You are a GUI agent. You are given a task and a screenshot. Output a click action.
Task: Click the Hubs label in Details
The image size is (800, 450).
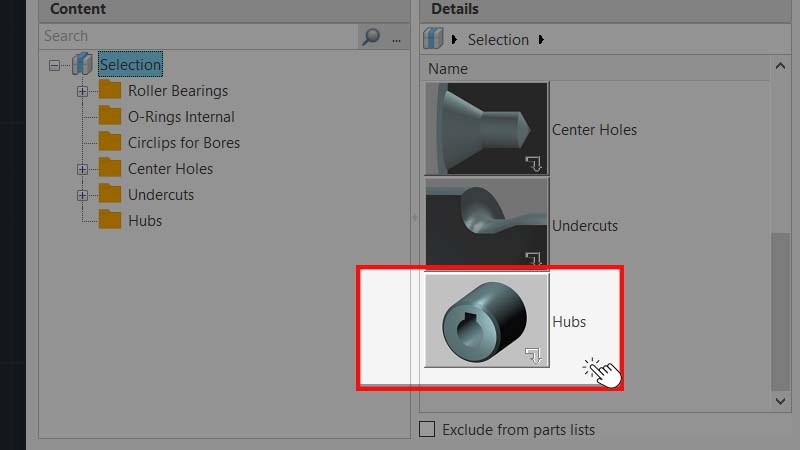(x=569, y=322)
